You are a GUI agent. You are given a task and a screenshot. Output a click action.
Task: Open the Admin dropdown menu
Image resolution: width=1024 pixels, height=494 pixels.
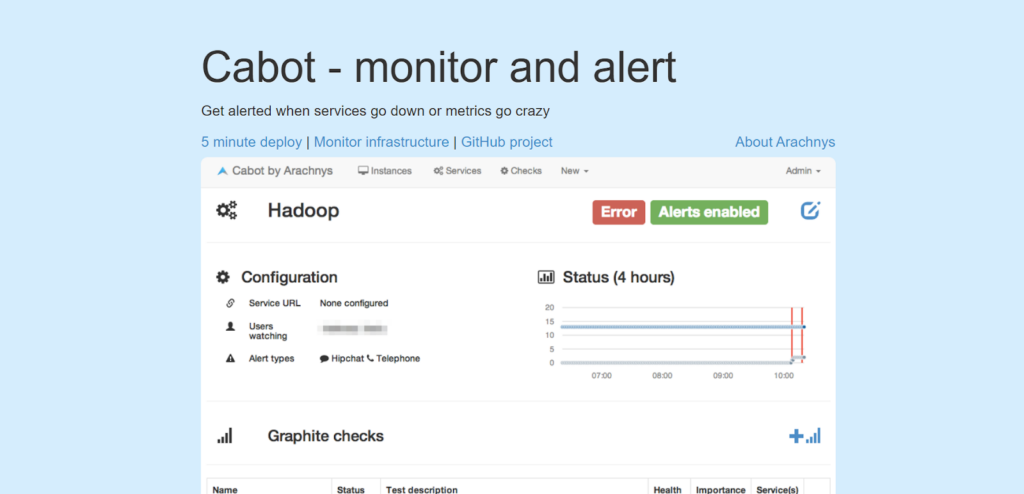pyautogui.click(x=803, y=171)
